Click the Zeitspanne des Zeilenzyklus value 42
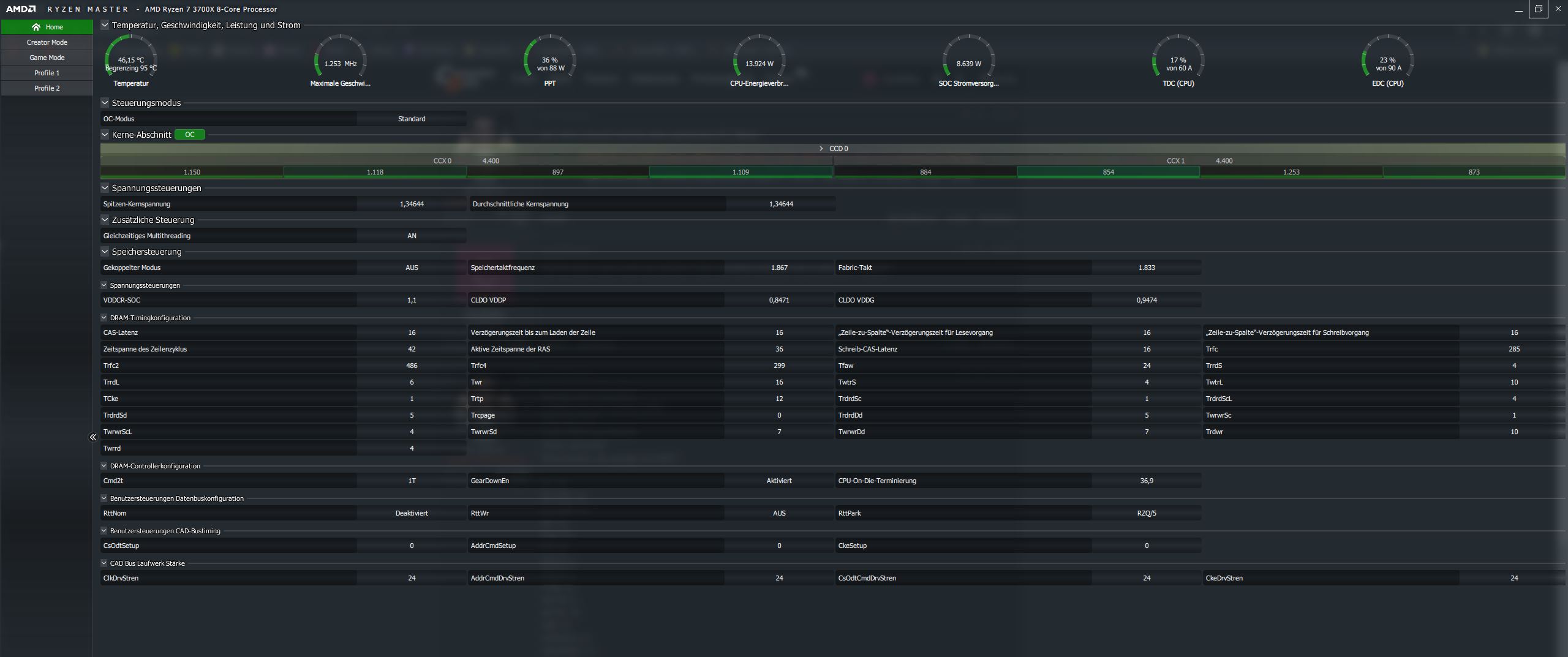The image size is (1568, 657). [412, 349]
